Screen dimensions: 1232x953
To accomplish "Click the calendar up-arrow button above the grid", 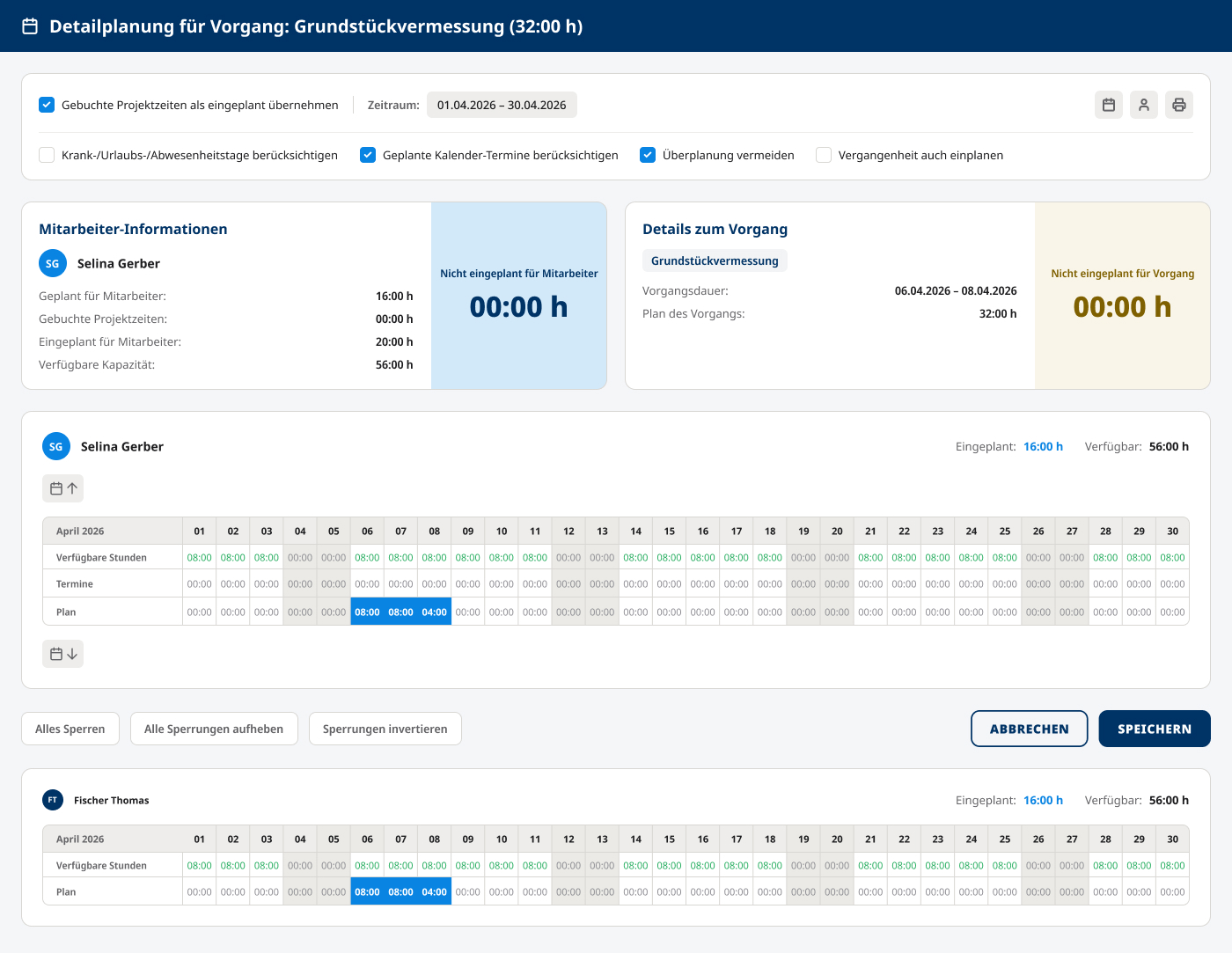I will pos(63,488).
